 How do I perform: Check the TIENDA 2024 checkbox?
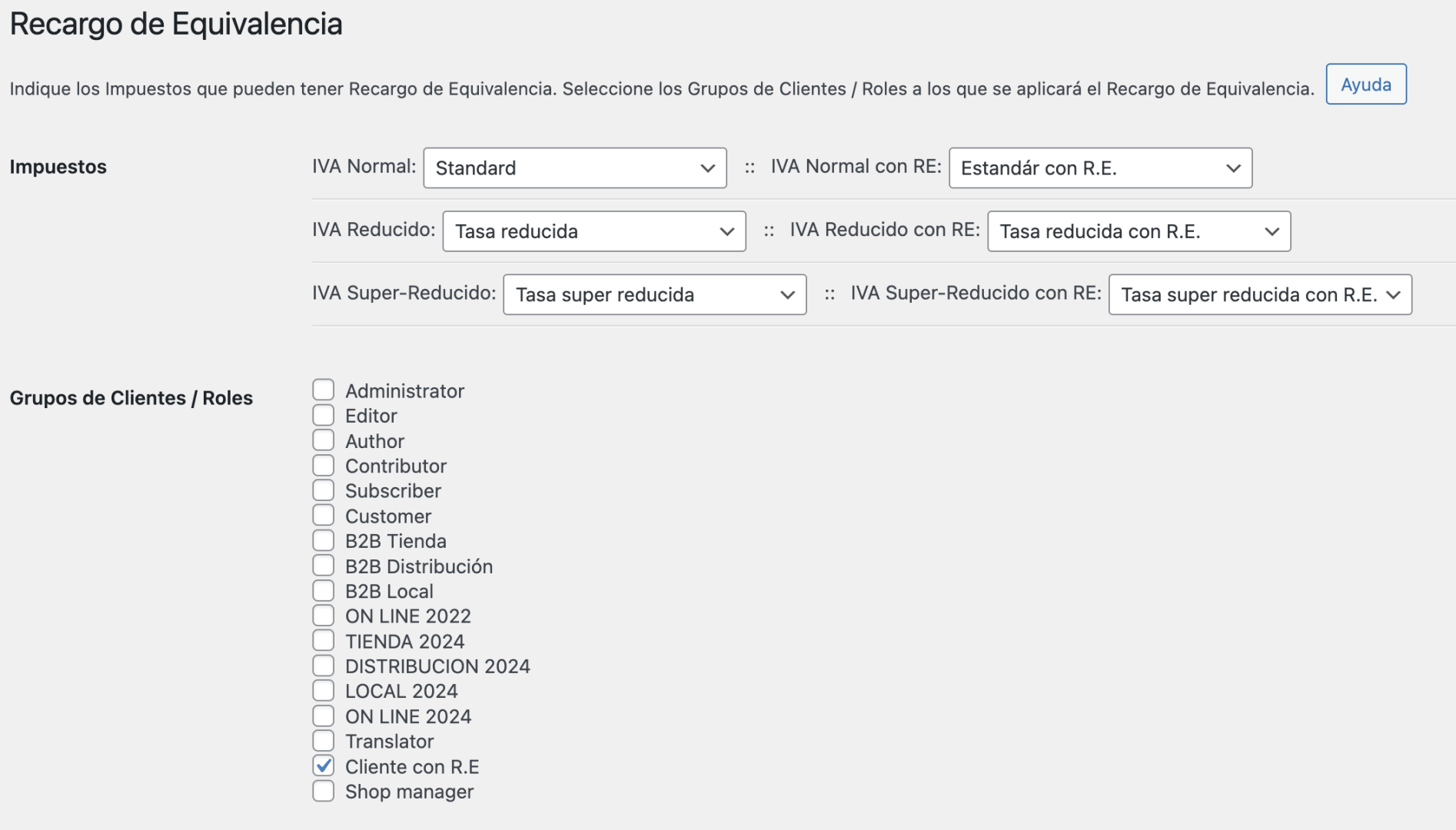324,641
